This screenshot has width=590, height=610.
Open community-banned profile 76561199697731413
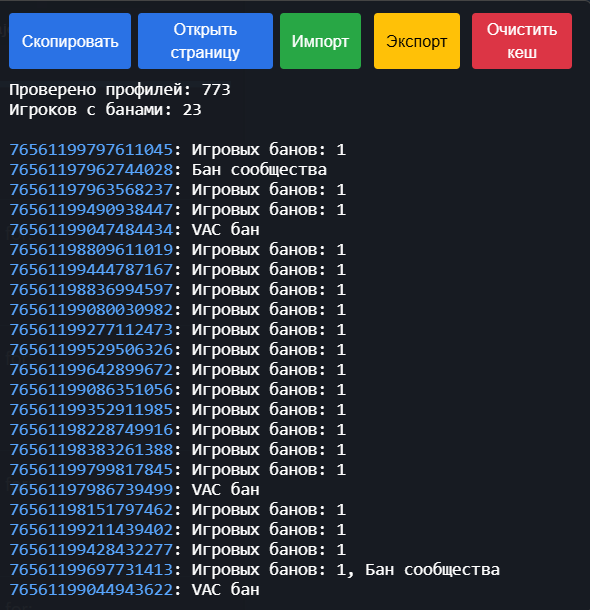tap(91, 570)
